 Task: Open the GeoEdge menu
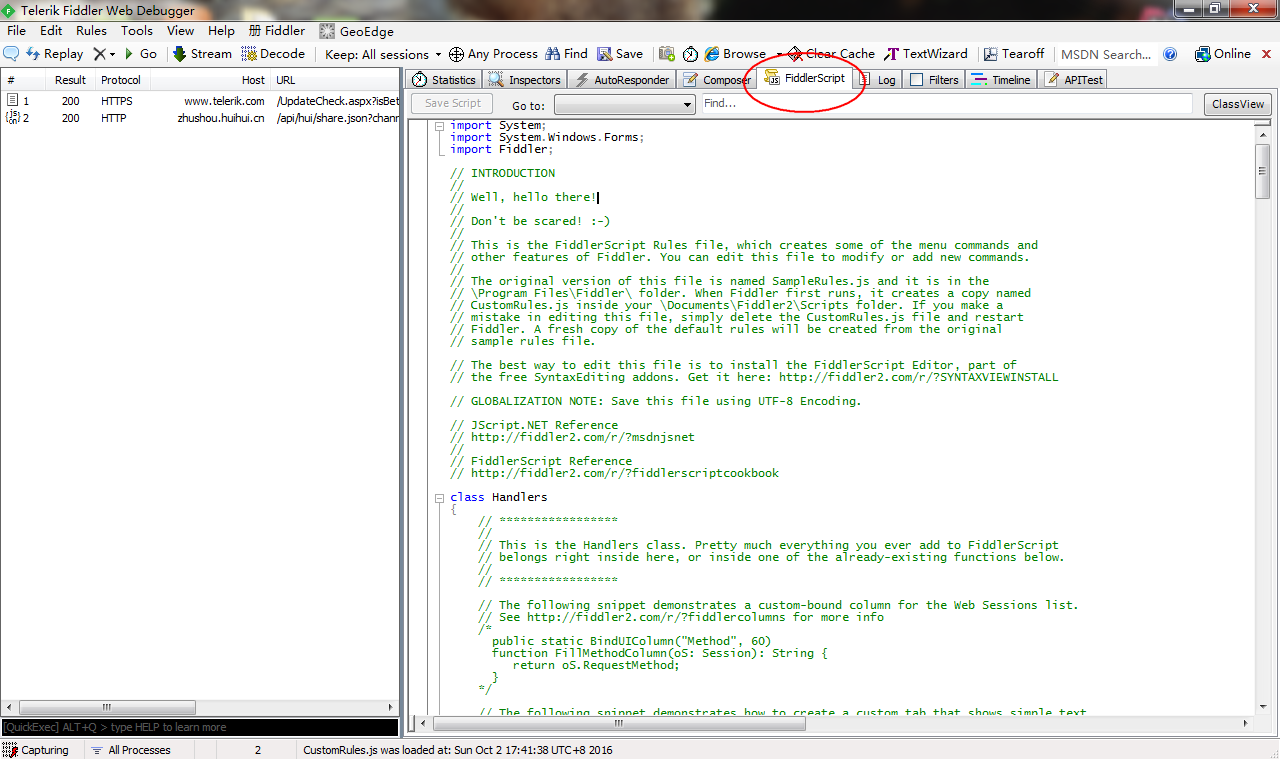click(356, 31)
